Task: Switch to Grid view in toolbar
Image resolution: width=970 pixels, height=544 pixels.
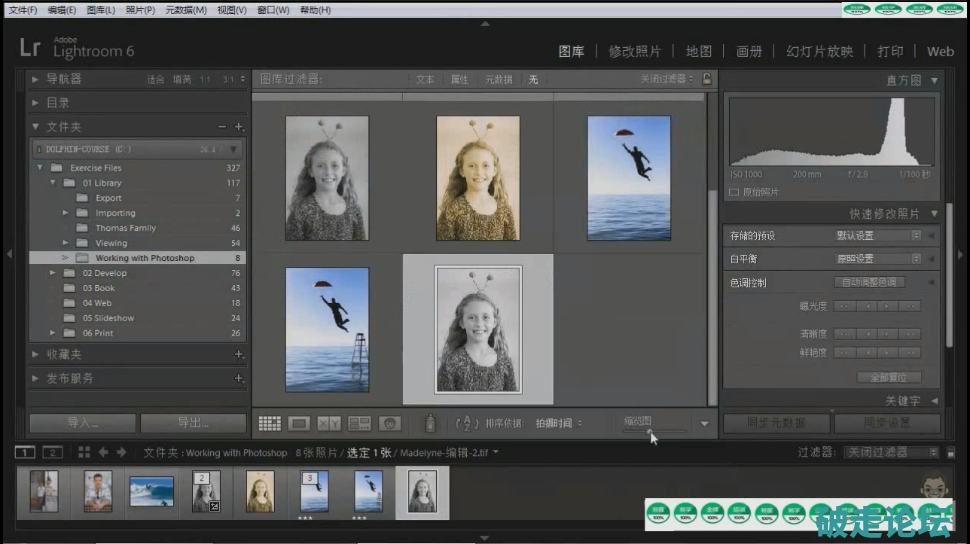Action: pyautogui.click(x=269, y=423)
